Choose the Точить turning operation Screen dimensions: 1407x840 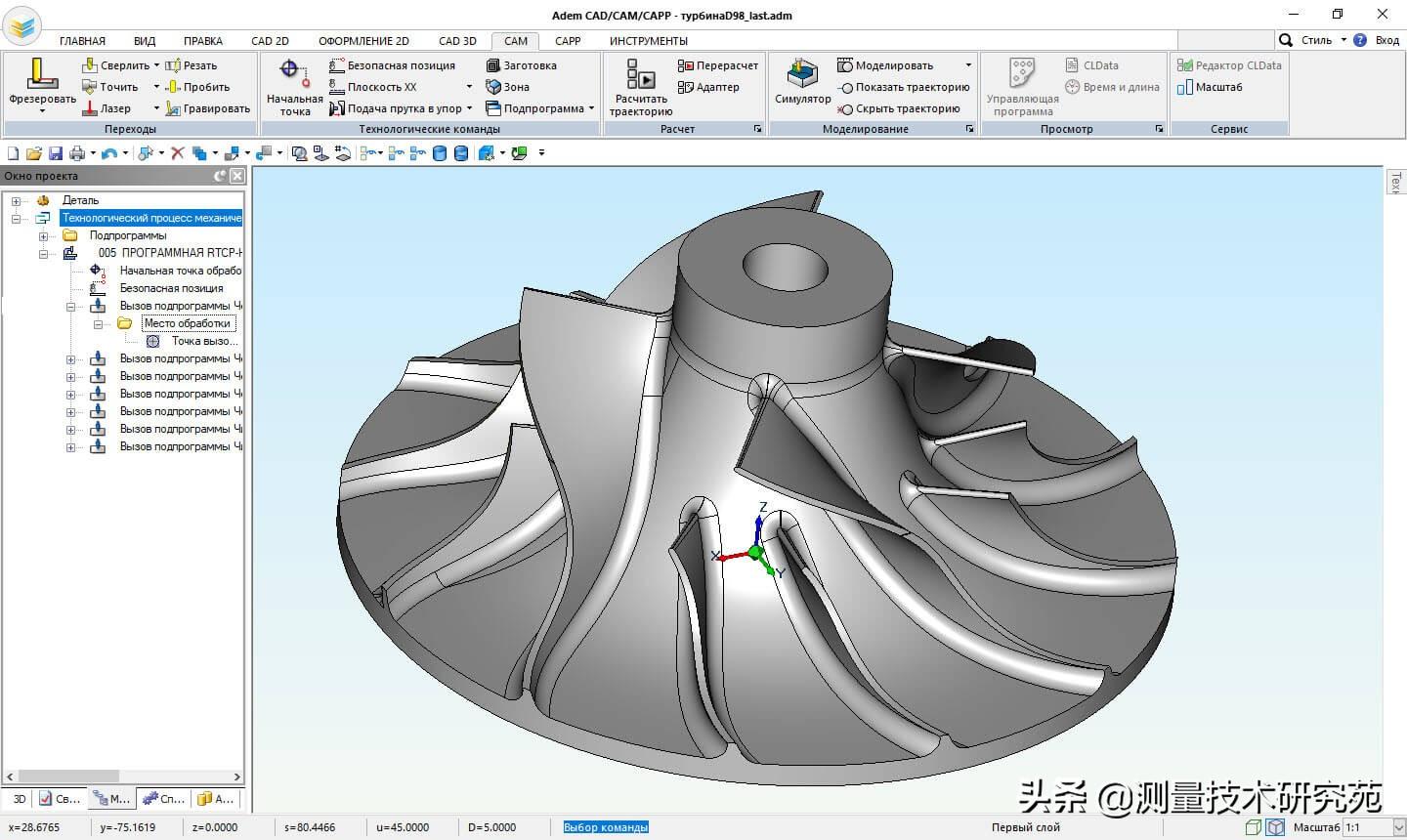click(x=110, y=87)
